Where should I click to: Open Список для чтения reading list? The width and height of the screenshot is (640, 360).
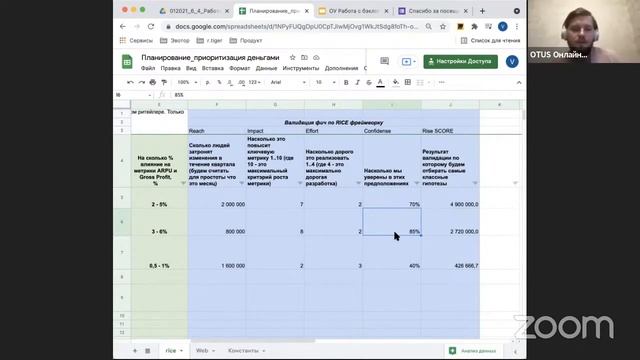coord(490,40)
